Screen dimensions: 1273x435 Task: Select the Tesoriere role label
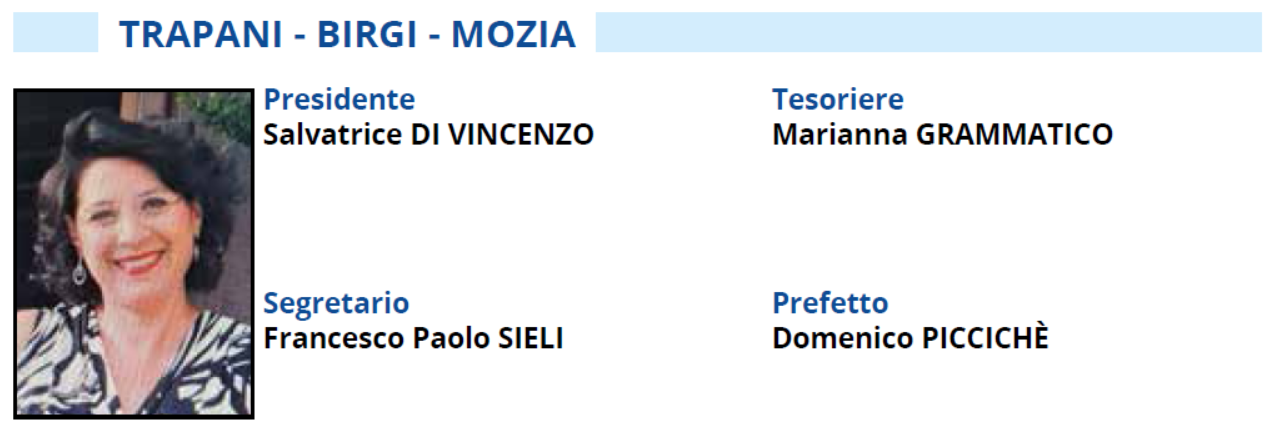(838, 99)
